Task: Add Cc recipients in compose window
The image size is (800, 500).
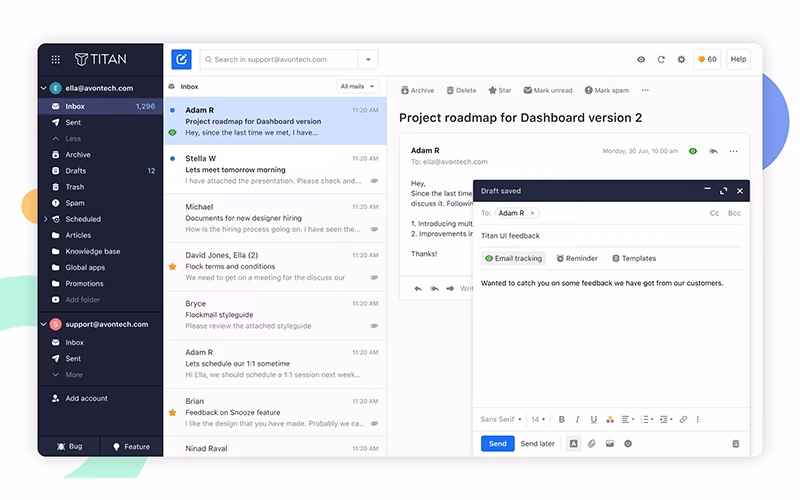Action: point(714,213)
